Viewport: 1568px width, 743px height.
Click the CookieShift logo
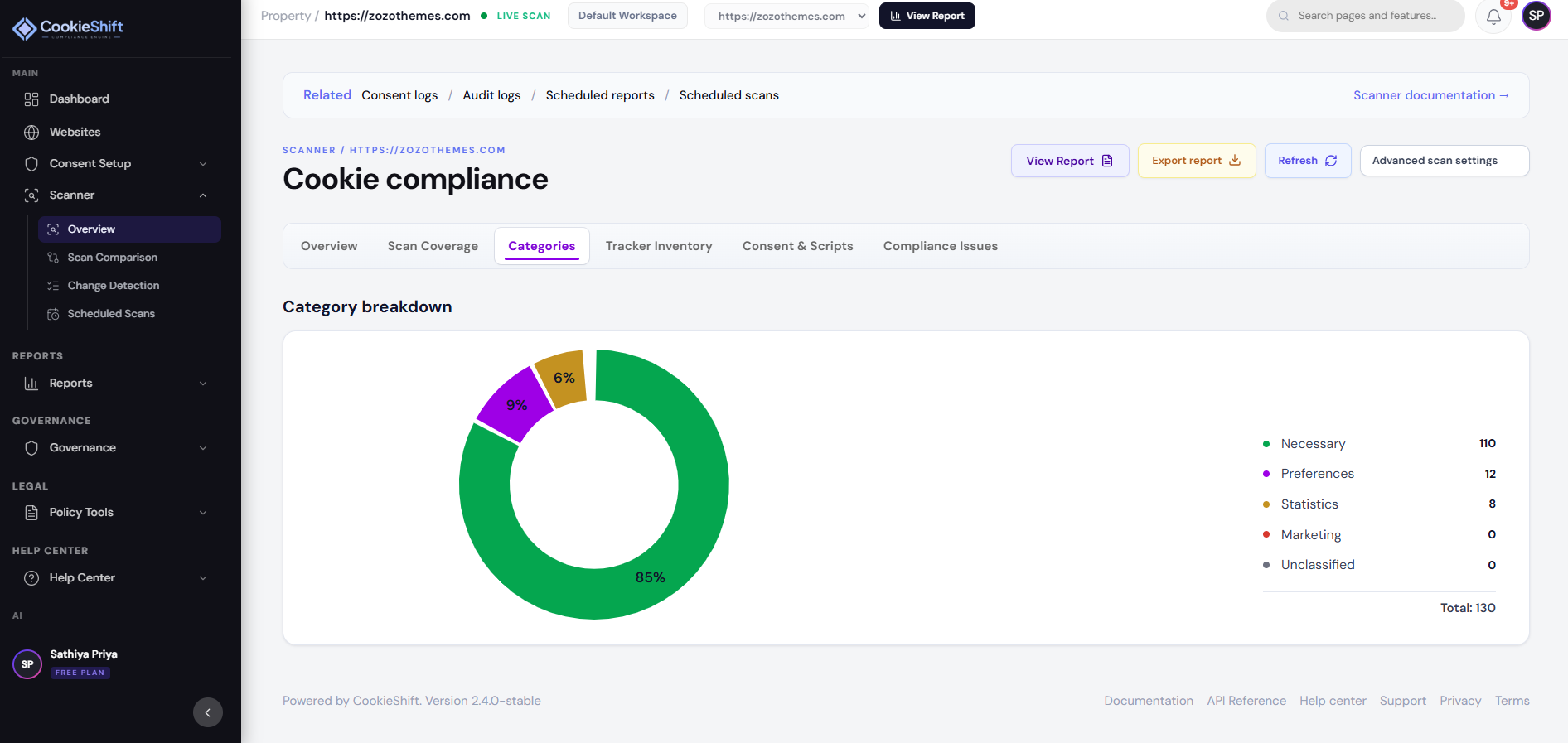pos(68,28)
